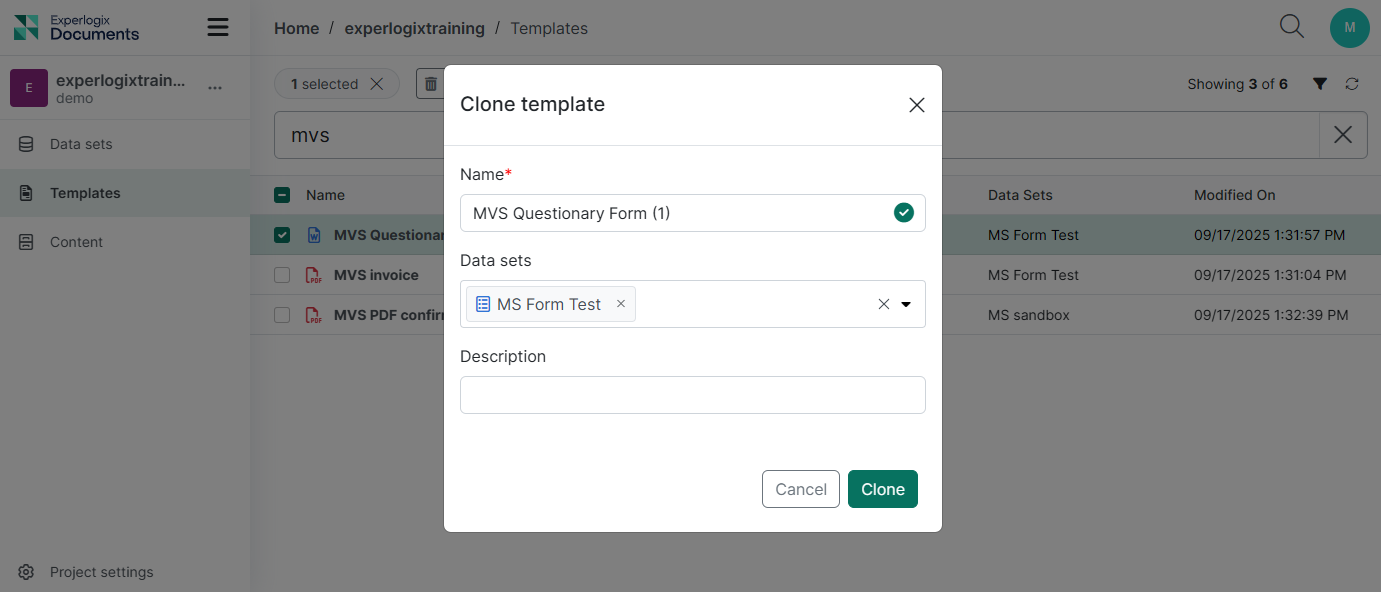1381x592 pixels.
Task: Check the MVS invoice row checkbox
Action: click(282, 275)
